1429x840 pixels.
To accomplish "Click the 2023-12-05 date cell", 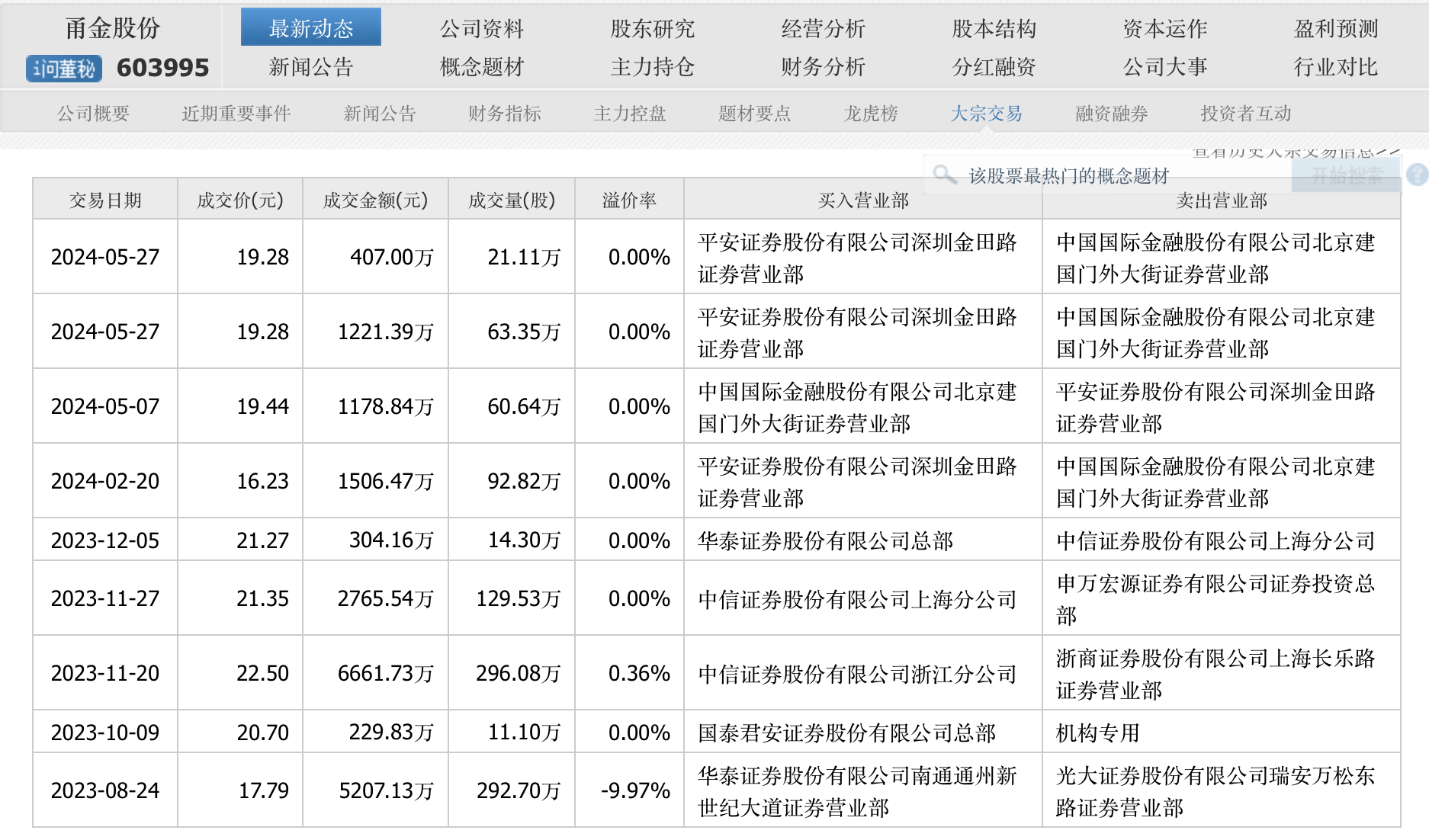I will pos(105,540).
